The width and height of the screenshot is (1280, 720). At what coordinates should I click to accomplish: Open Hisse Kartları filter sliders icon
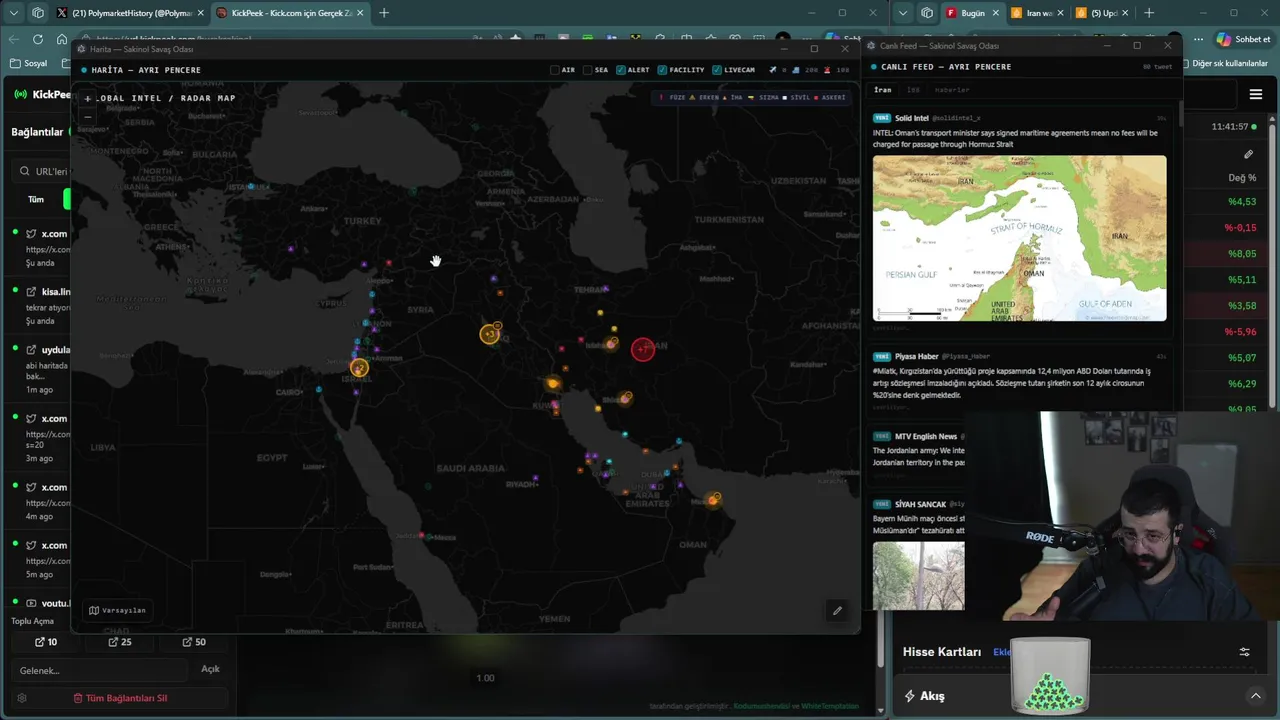[1244, 652]
